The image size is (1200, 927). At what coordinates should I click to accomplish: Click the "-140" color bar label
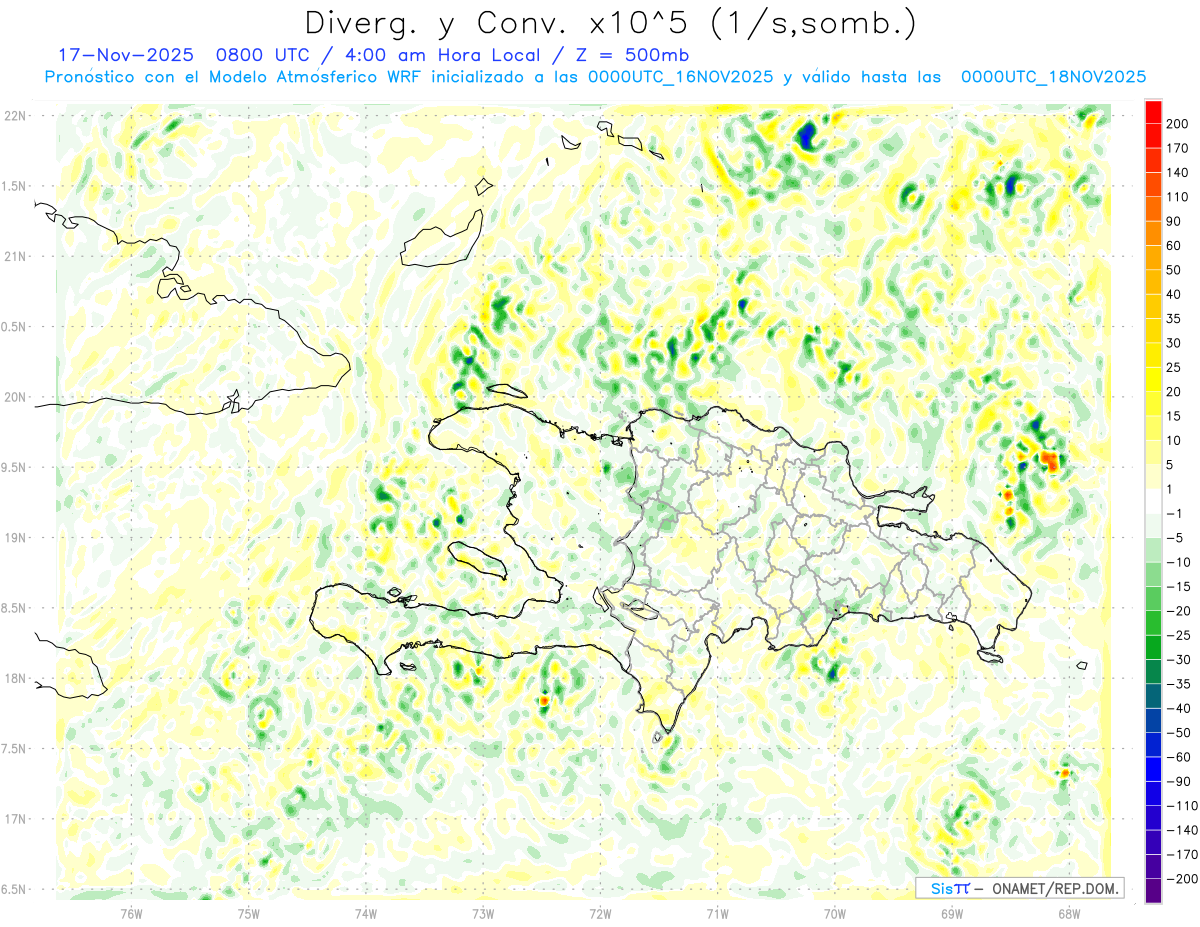[1181, 830]
